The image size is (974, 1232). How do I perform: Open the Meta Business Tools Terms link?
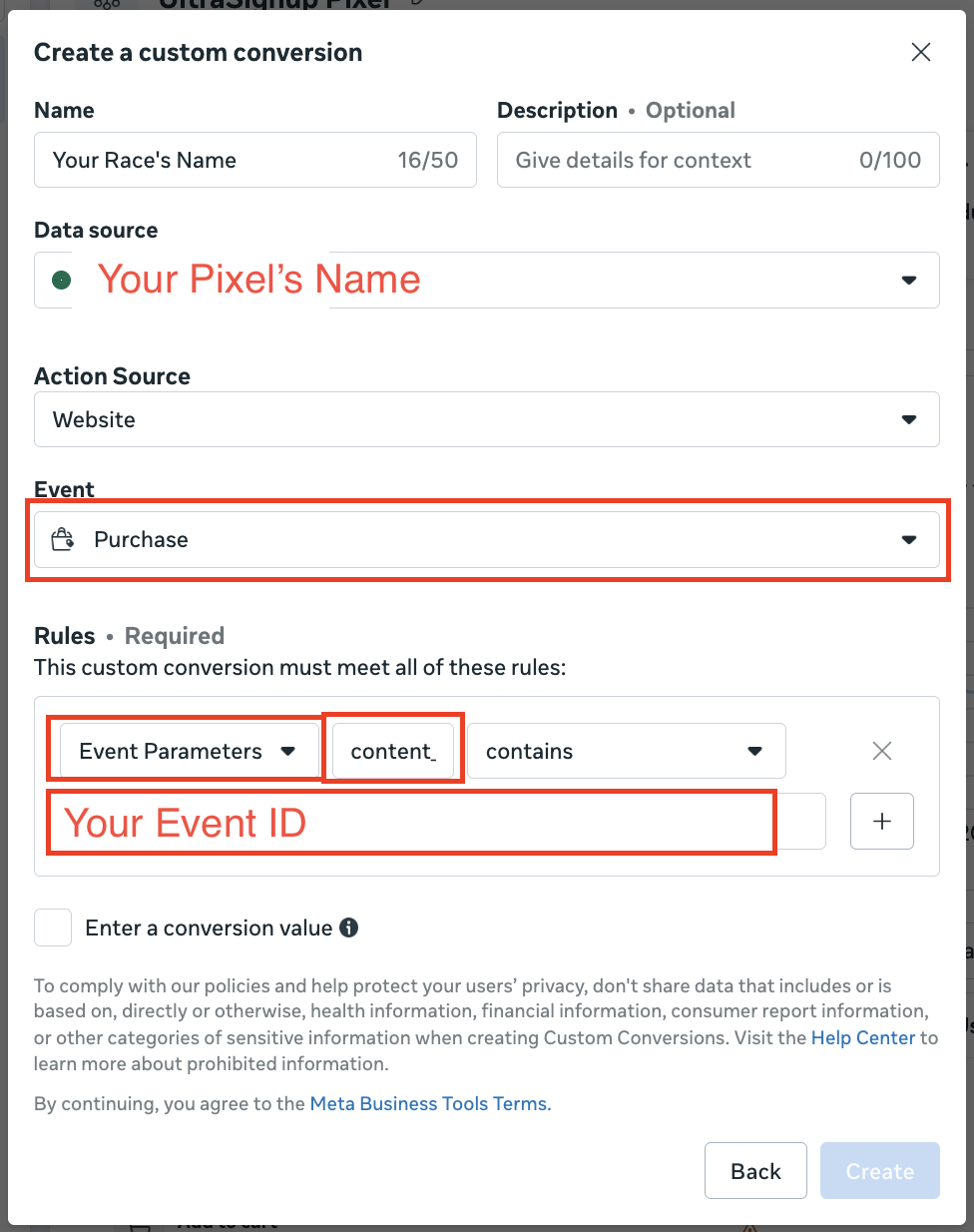[430, 1103]
